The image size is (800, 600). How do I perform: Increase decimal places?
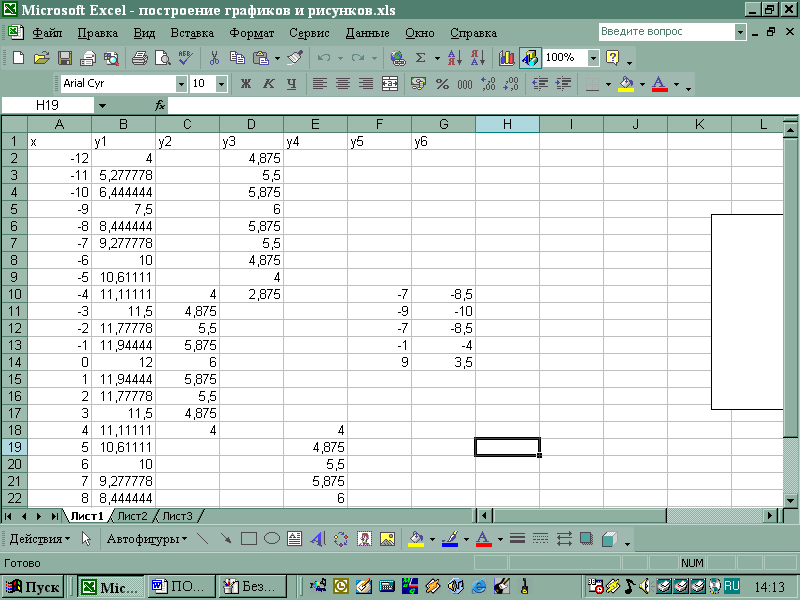pos(488,84)
